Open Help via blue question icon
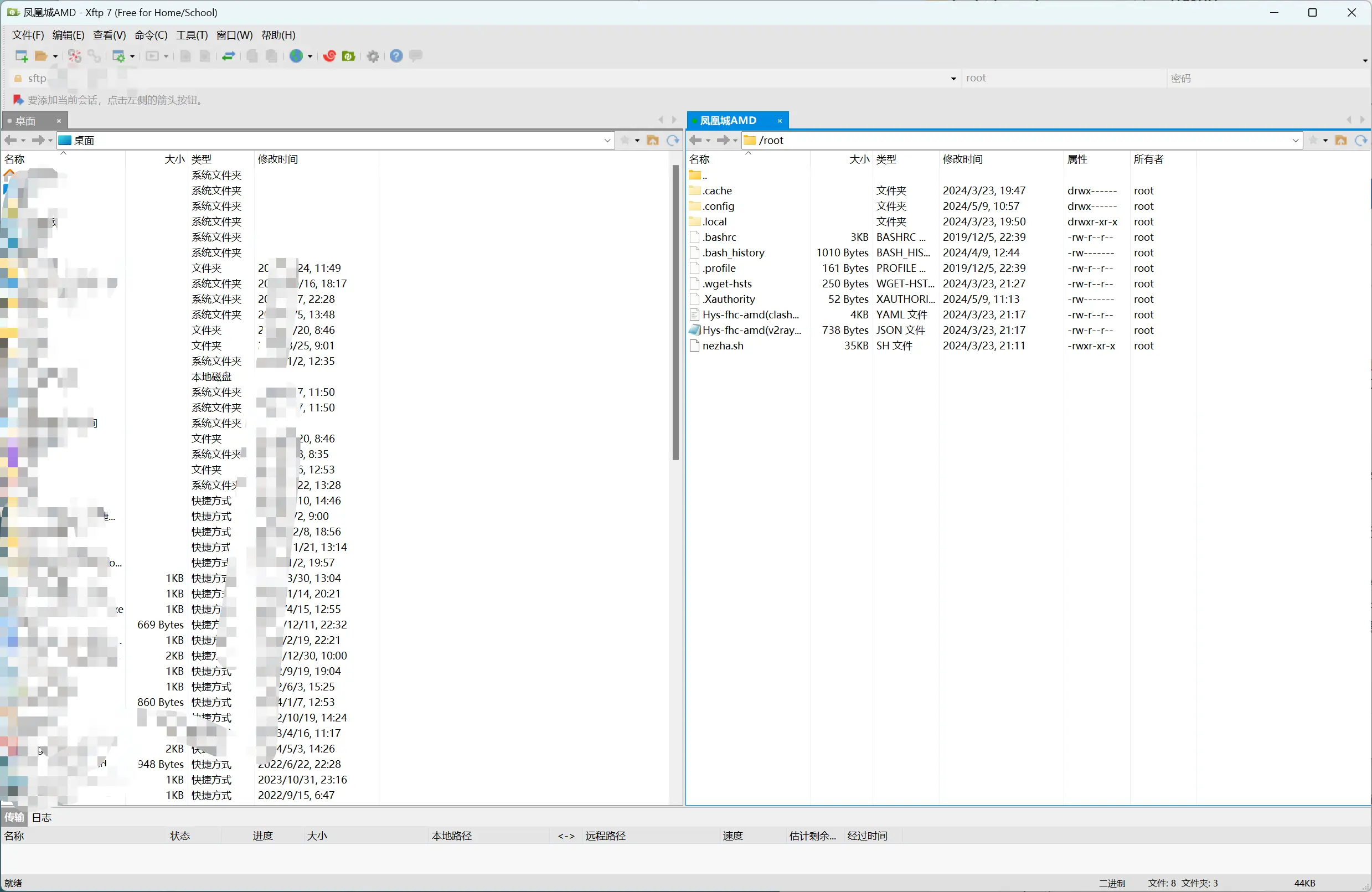Viewport: 1372px width, 892px height. point(396,56)
